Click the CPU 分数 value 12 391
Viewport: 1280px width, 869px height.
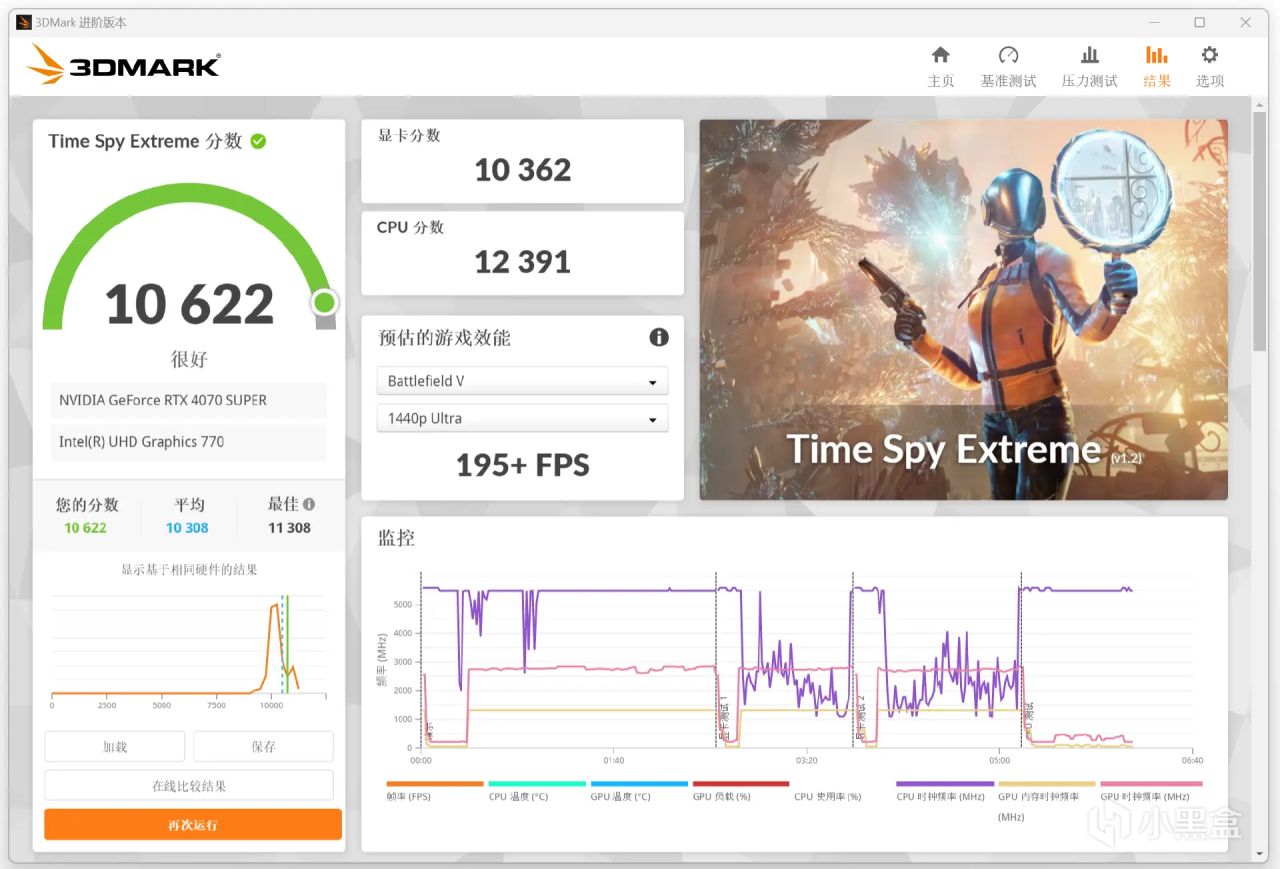pyautogui.click(x=523, y=262)
